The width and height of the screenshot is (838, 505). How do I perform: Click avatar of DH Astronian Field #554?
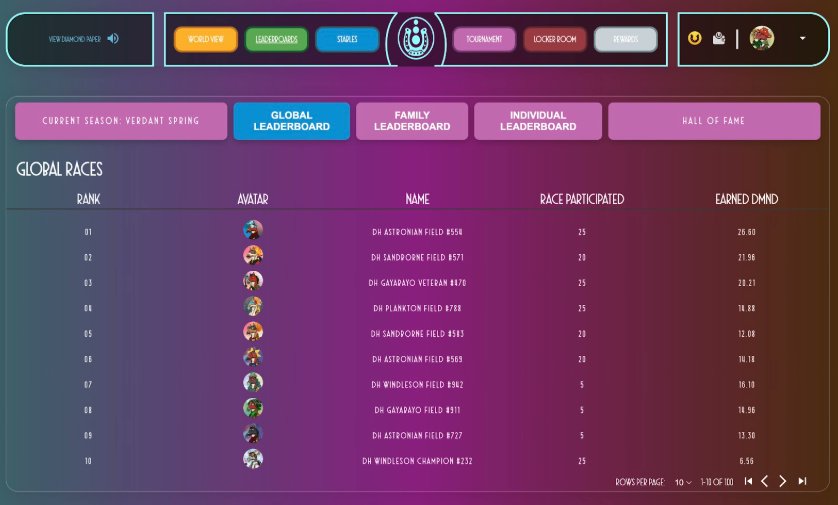(253, 230)
